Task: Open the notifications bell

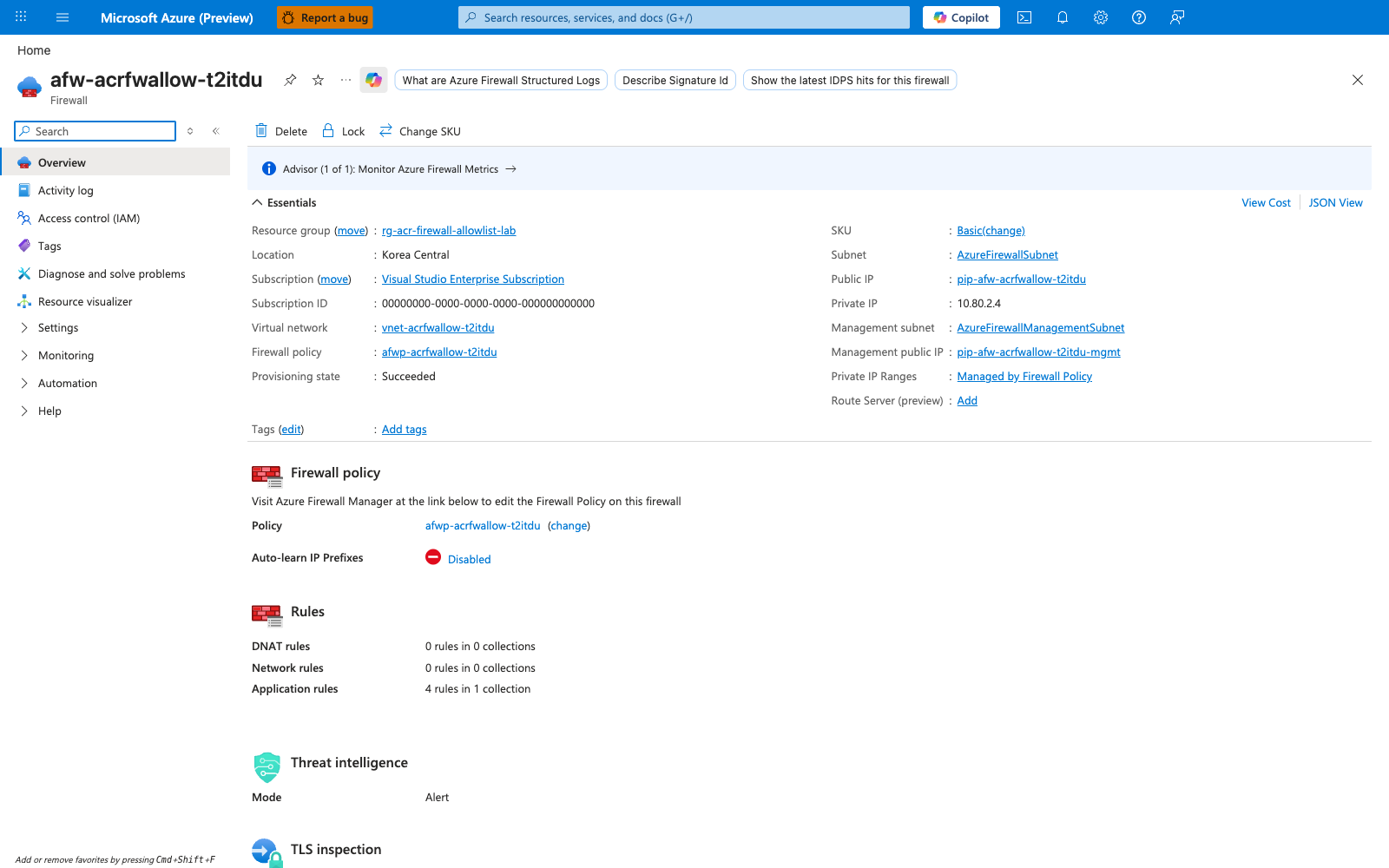Action: [1063, 17]
